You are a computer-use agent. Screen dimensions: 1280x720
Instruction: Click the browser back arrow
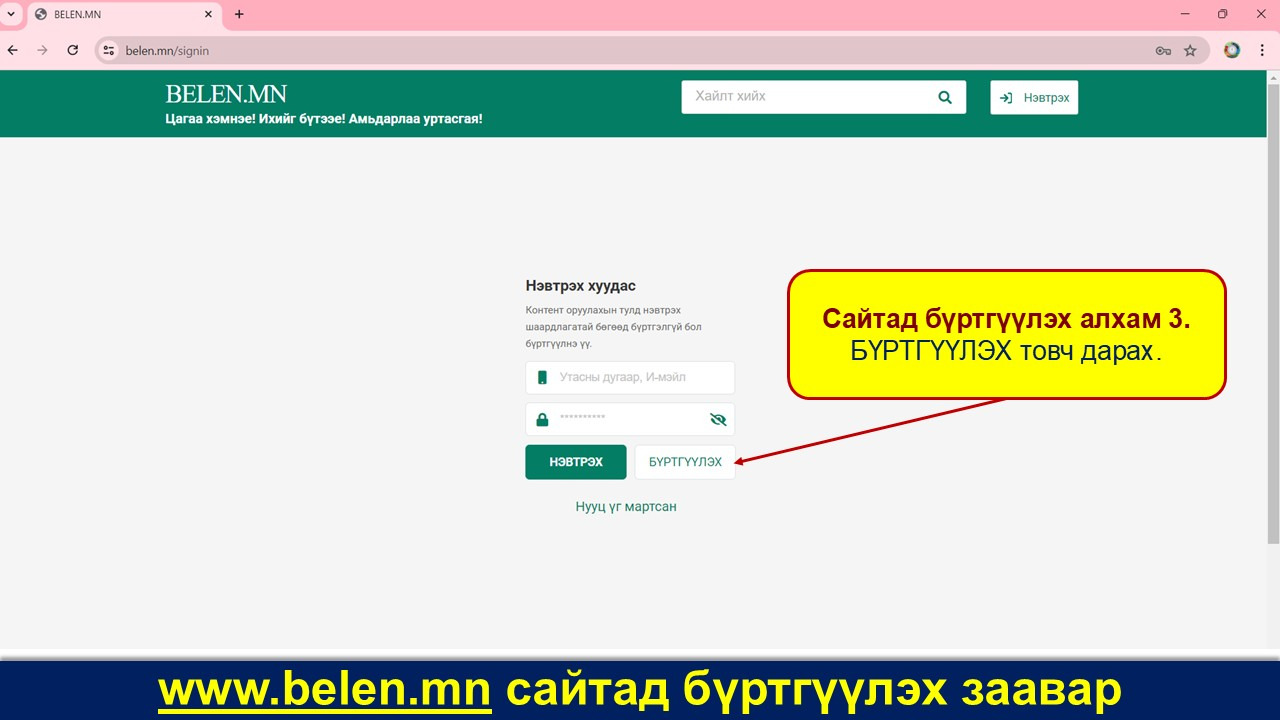(x=12, y=50)
